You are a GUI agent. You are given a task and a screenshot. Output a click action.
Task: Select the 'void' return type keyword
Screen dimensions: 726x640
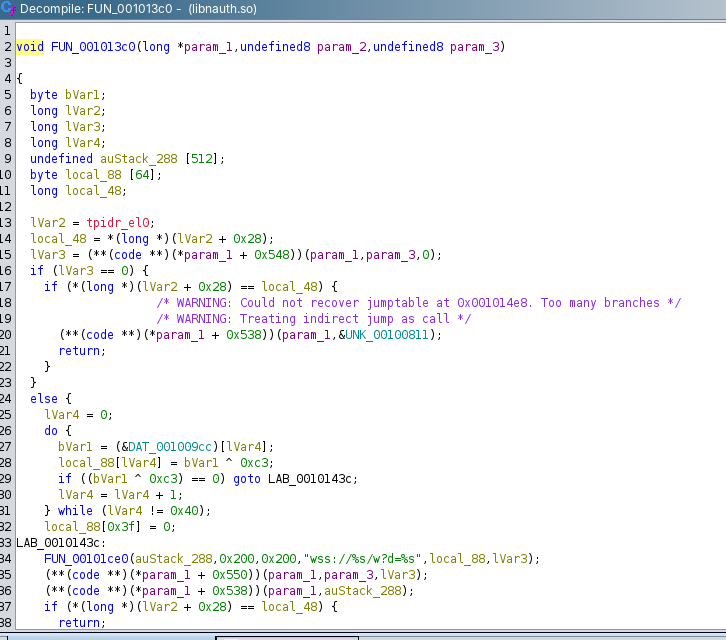tap(30, 47)
